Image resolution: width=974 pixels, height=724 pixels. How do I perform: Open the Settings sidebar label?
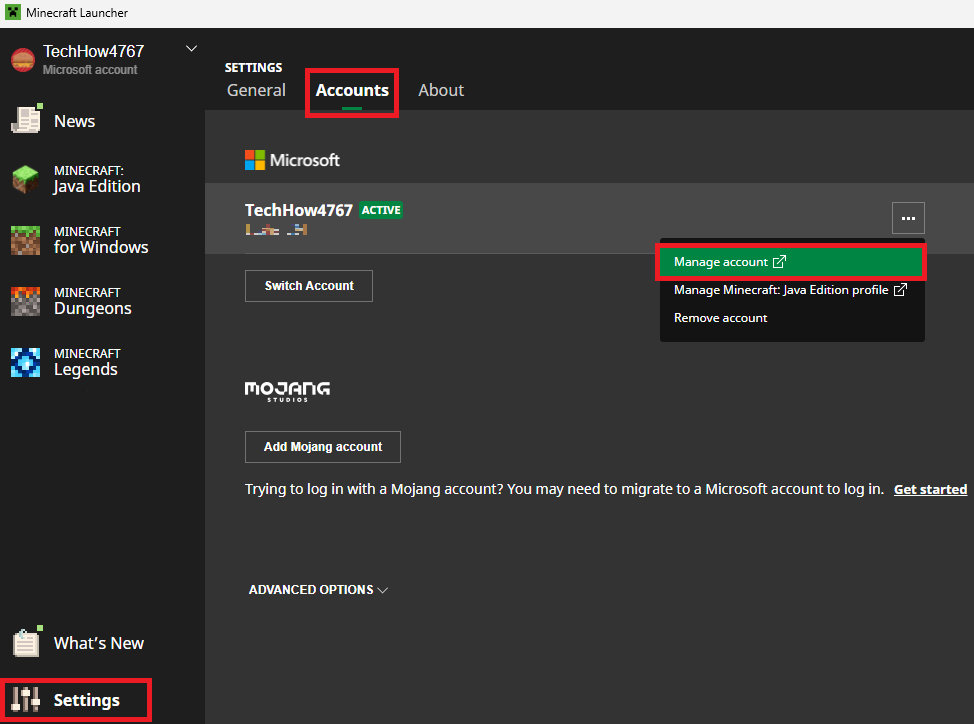point(86,700)
